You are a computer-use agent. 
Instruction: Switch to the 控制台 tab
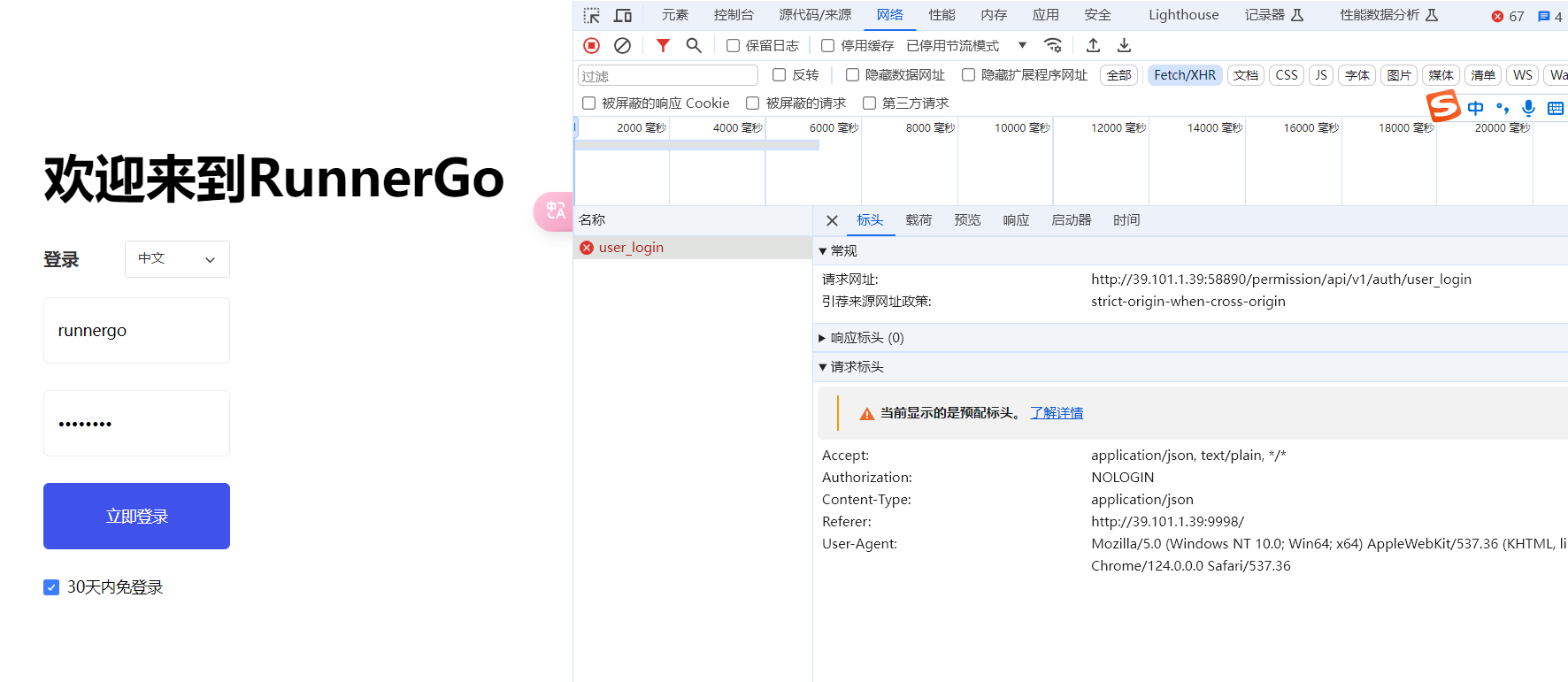pyautogui.click(x=734, y=15)
